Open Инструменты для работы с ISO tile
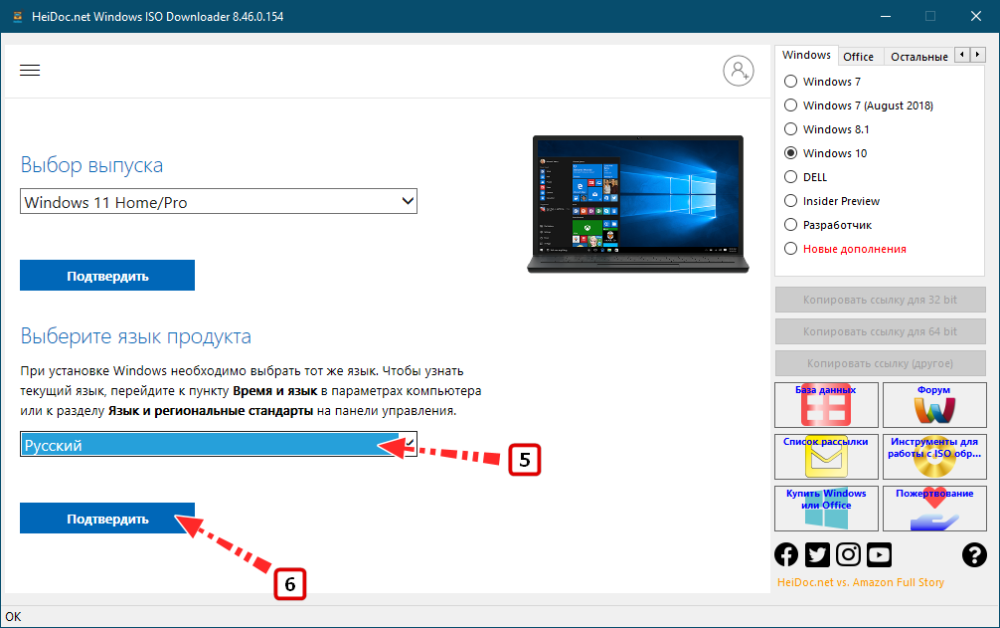This screenshot has width=1000, height=628. coord(934,457)
